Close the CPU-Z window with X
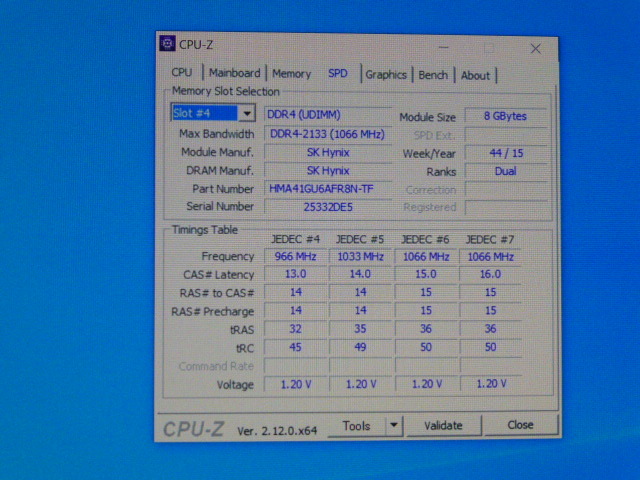Screen dimensions: 640x480 [x=536, y=49]
